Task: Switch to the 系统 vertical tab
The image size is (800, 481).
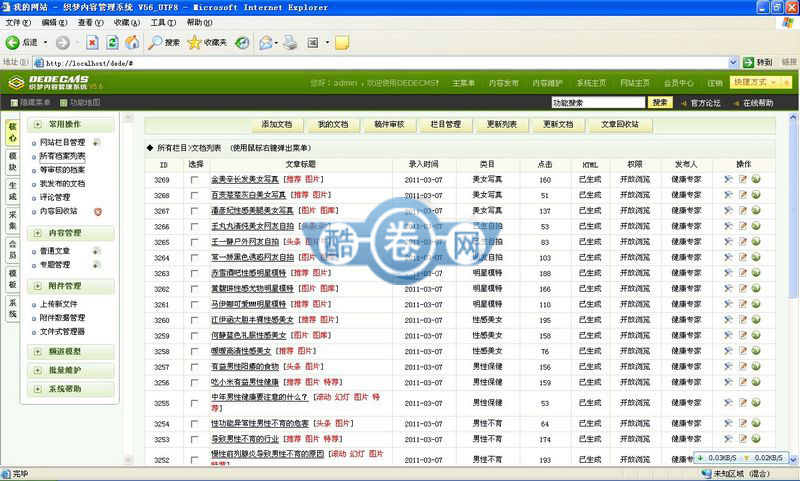Action: 12,308
